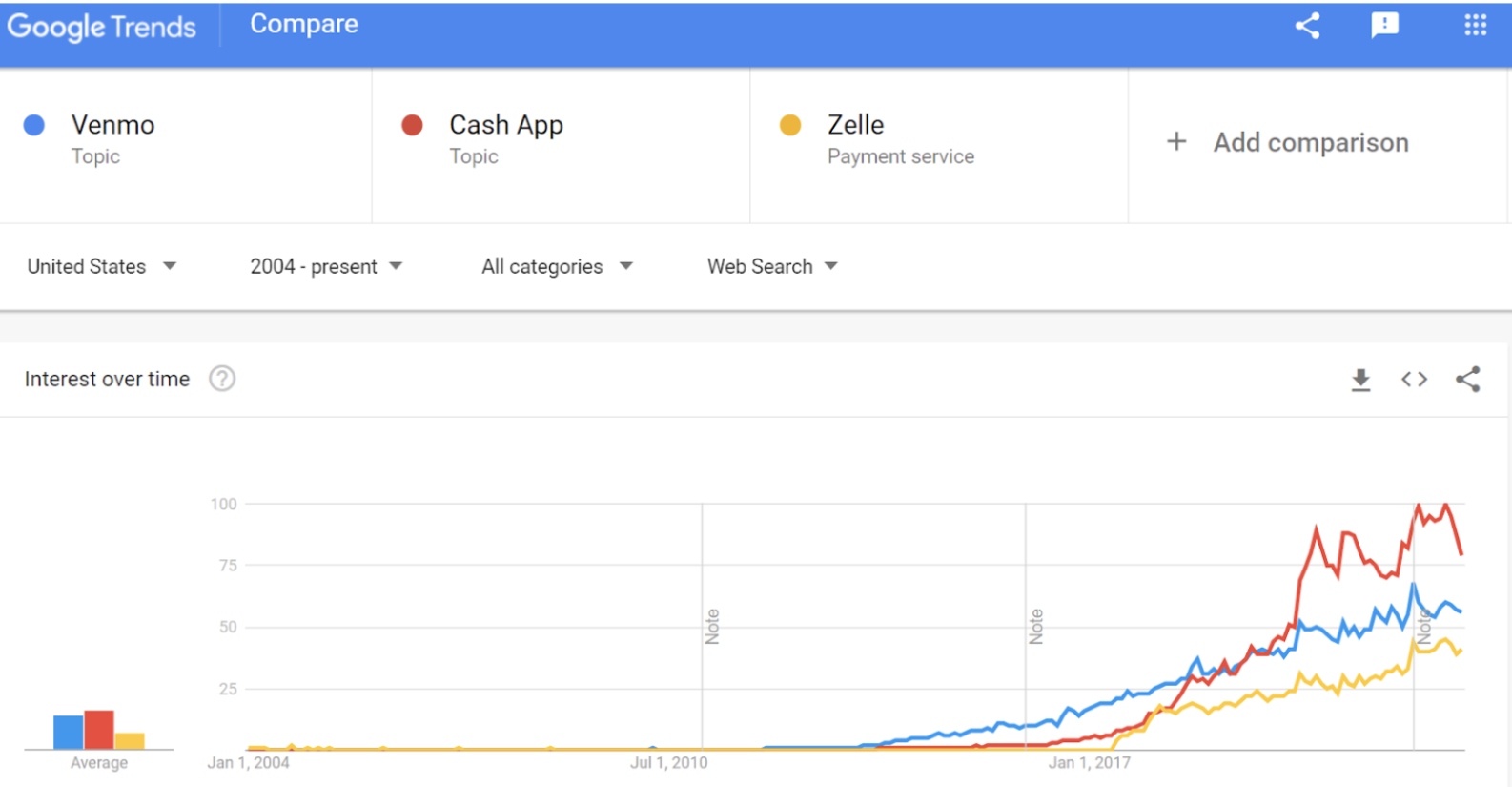
Task: Share the Interest over time chart
Action: click(1468, 380)
